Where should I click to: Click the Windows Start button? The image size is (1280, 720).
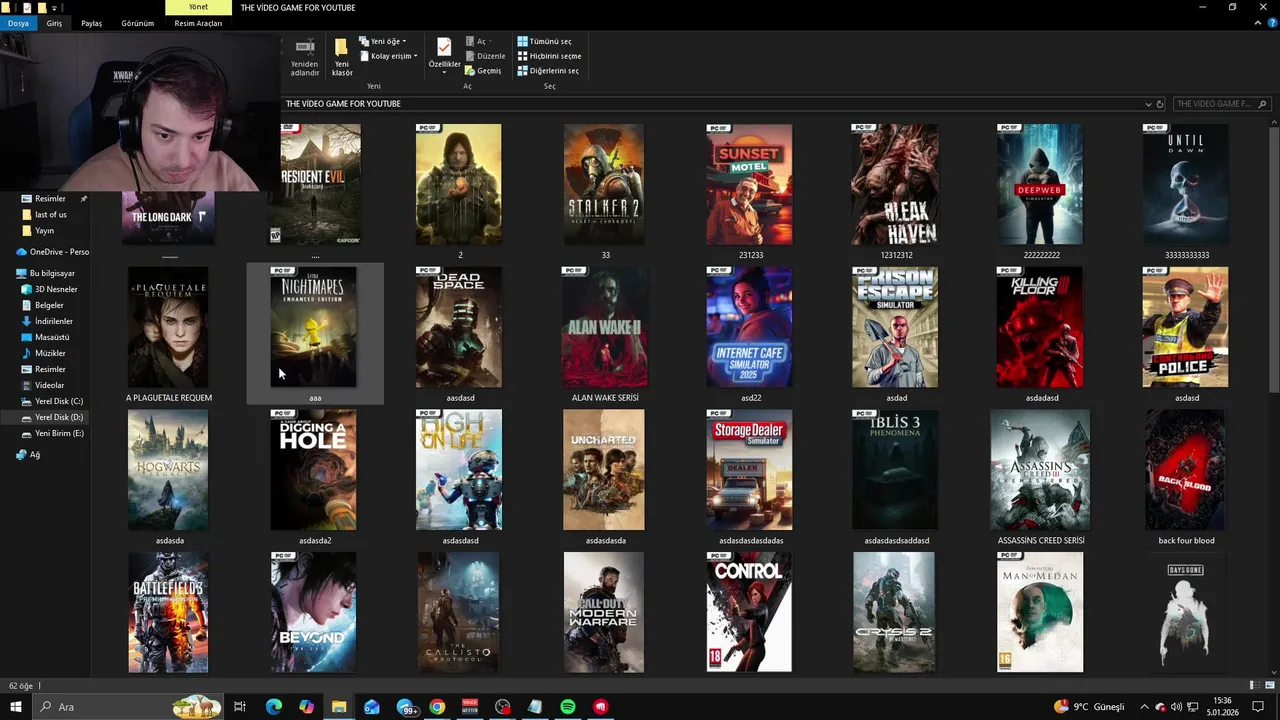pyautogui.click(x=16, y=707)
